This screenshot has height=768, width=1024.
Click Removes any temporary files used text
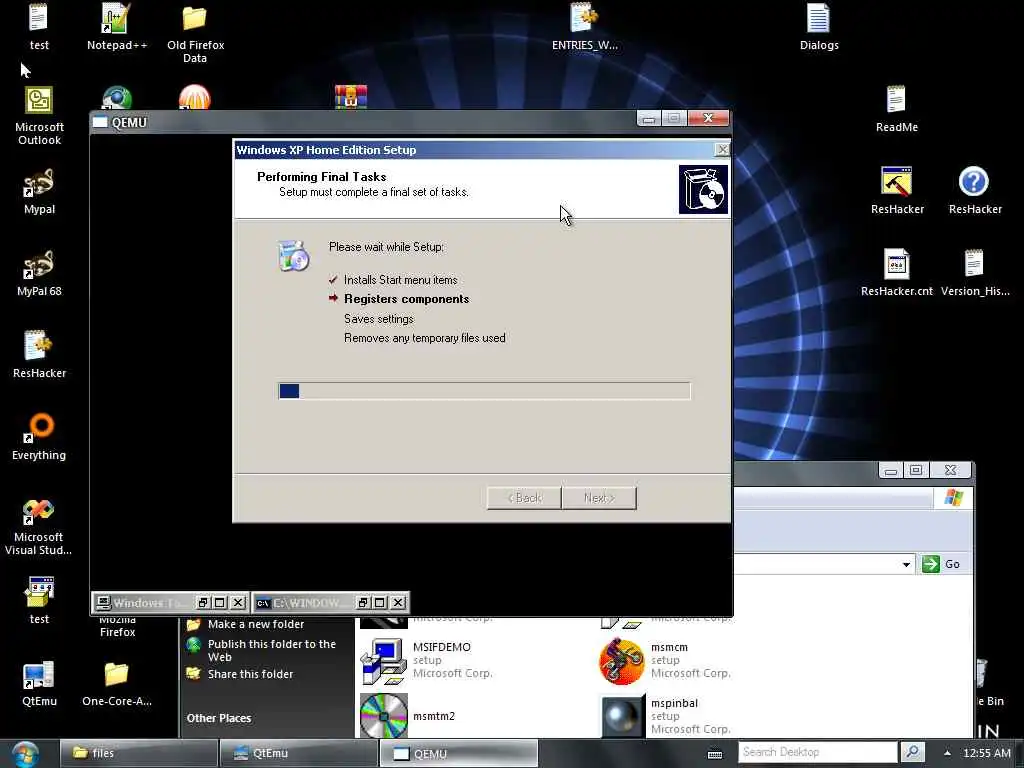pyautogui.click(x=424, y=338)
